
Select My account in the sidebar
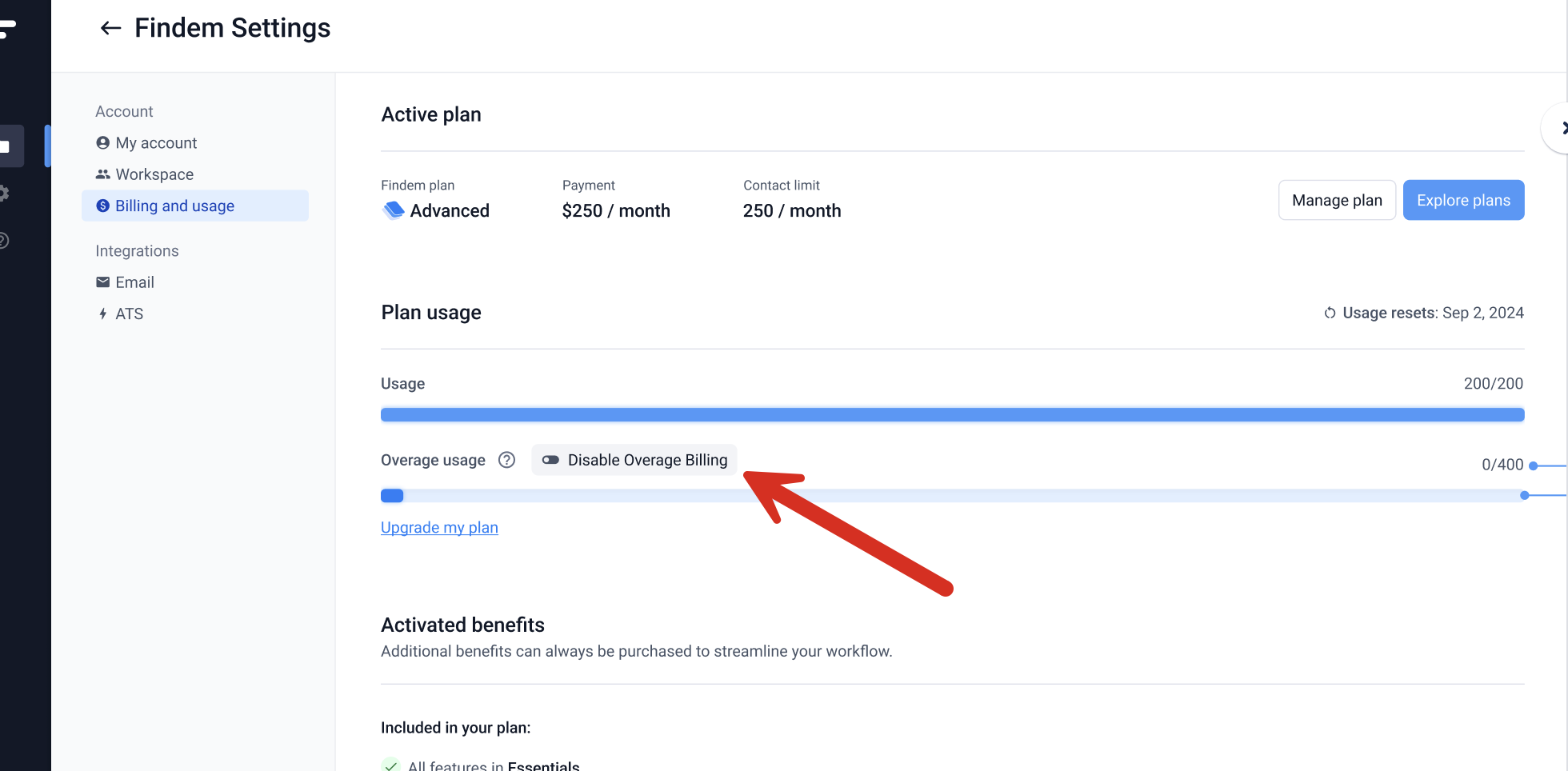coord(156,142)
